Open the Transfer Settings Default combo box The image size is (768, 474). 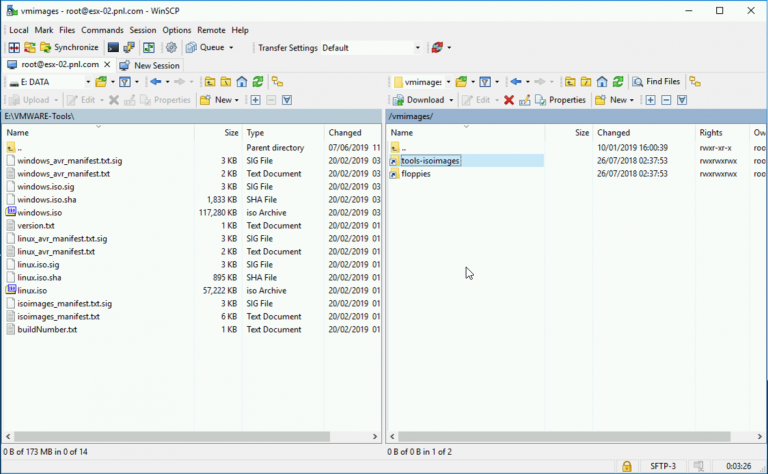(371, 47)
